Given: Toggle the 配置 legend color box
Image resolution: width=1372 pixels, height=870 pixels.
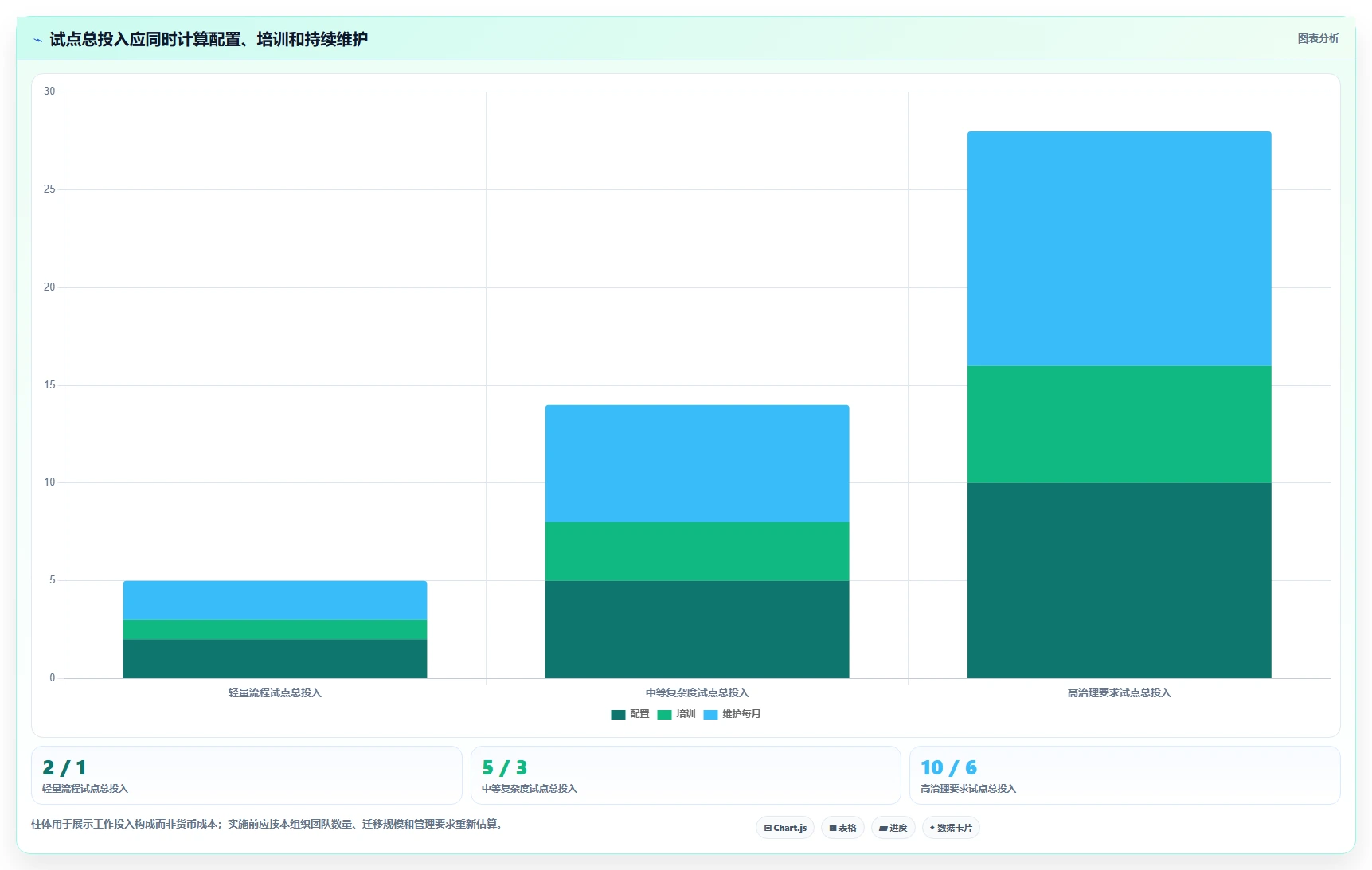Looking at the screenshot, I should pyautogui.click(x=618, y=715).
